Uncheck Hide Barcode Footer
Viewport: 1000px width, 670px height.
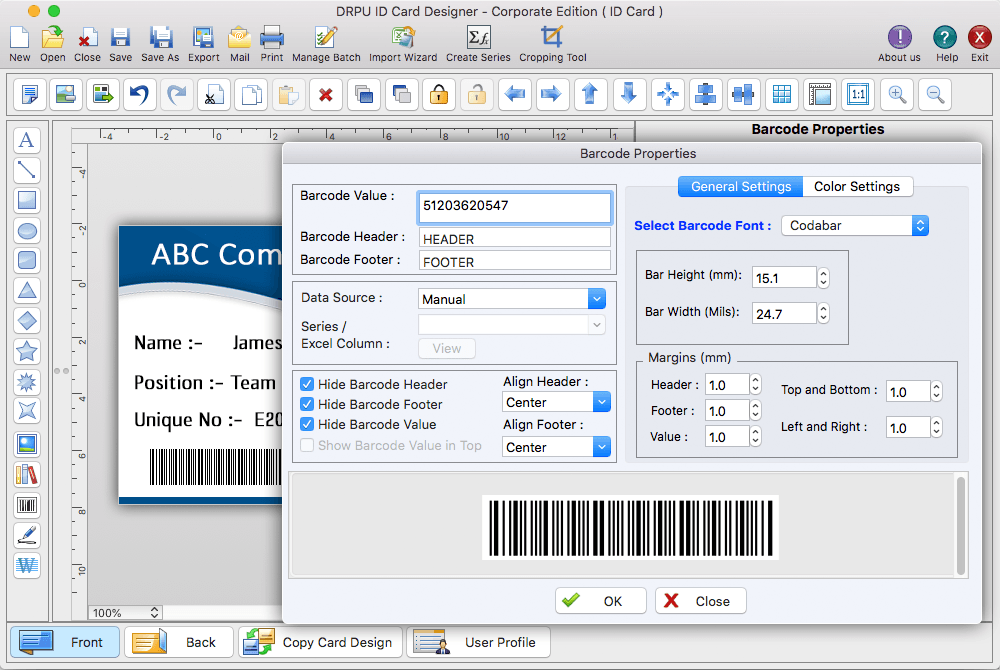(307, 404)
